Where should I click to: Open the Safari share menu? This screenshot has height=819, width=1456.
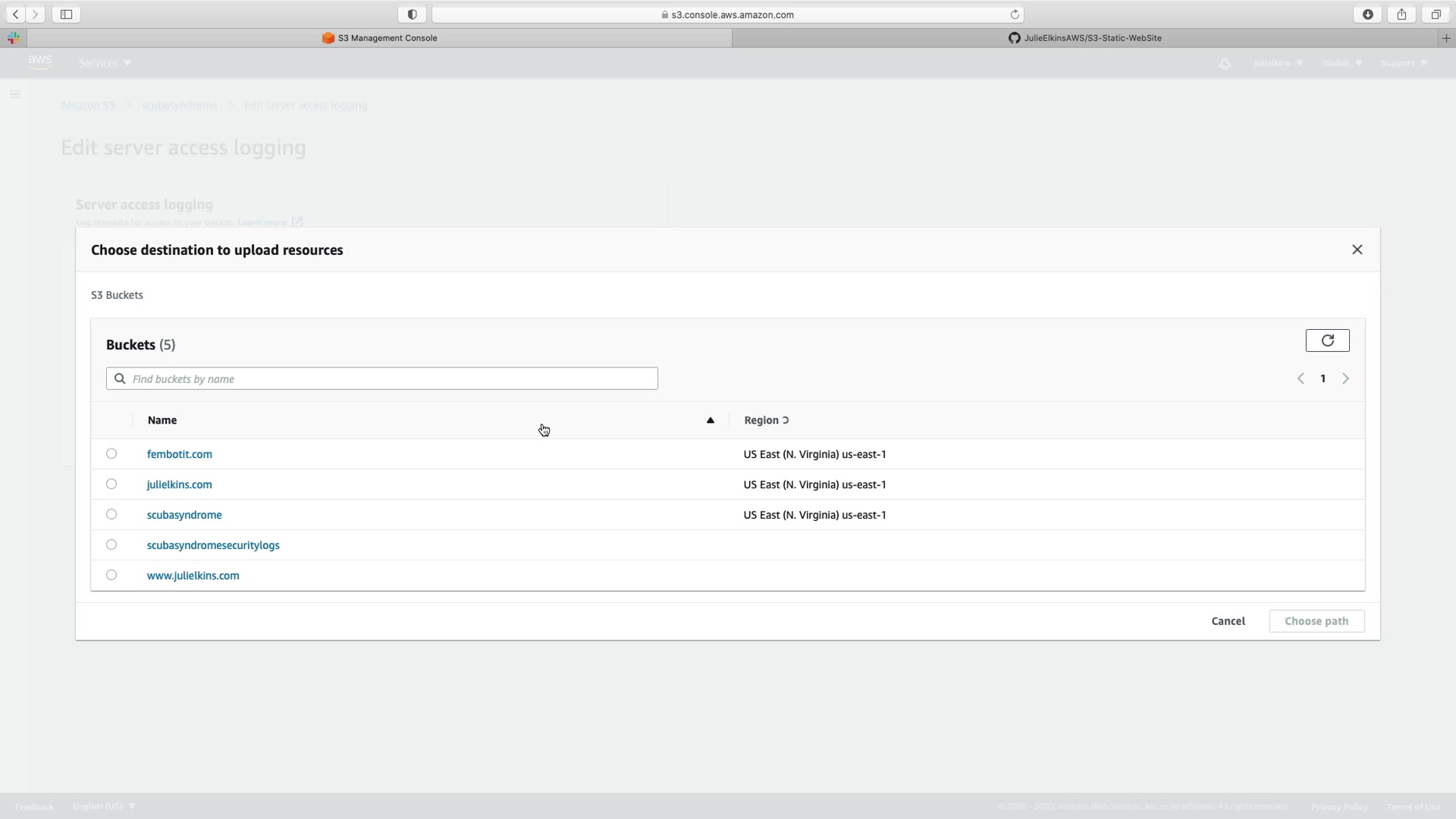(x=1402, y=14)
